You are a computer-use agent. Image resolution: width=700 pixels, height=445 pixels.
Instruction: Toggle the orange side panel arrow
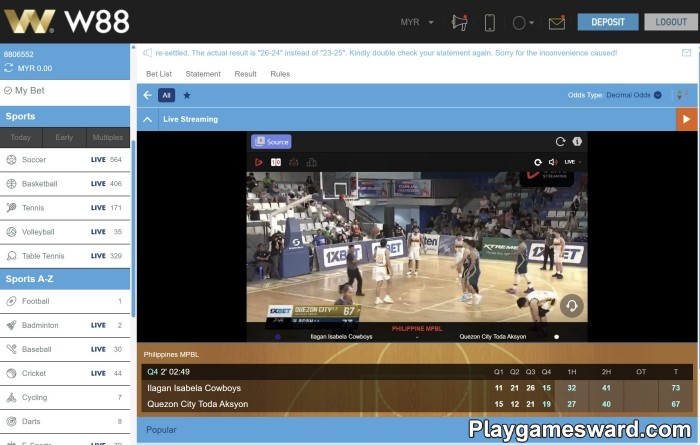[x=686, y=119]
